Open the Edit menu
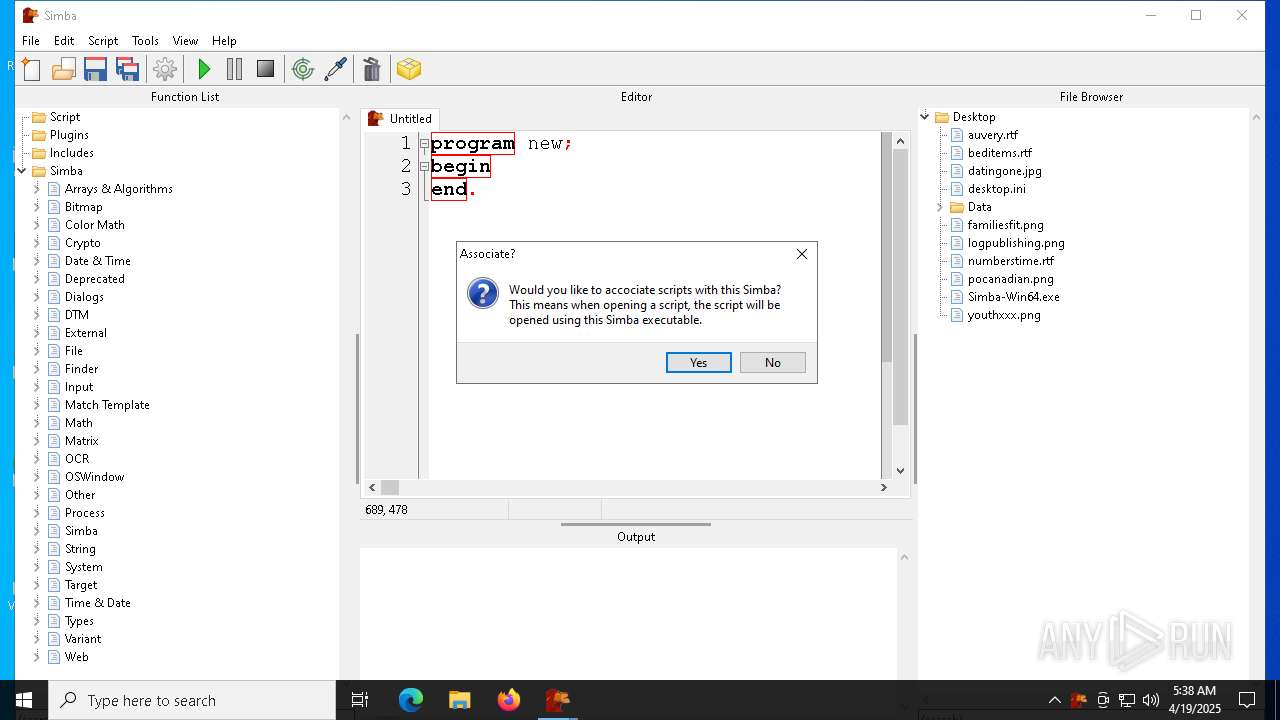The height and width of the screenshot is (720, 1280). pos(64,41)
